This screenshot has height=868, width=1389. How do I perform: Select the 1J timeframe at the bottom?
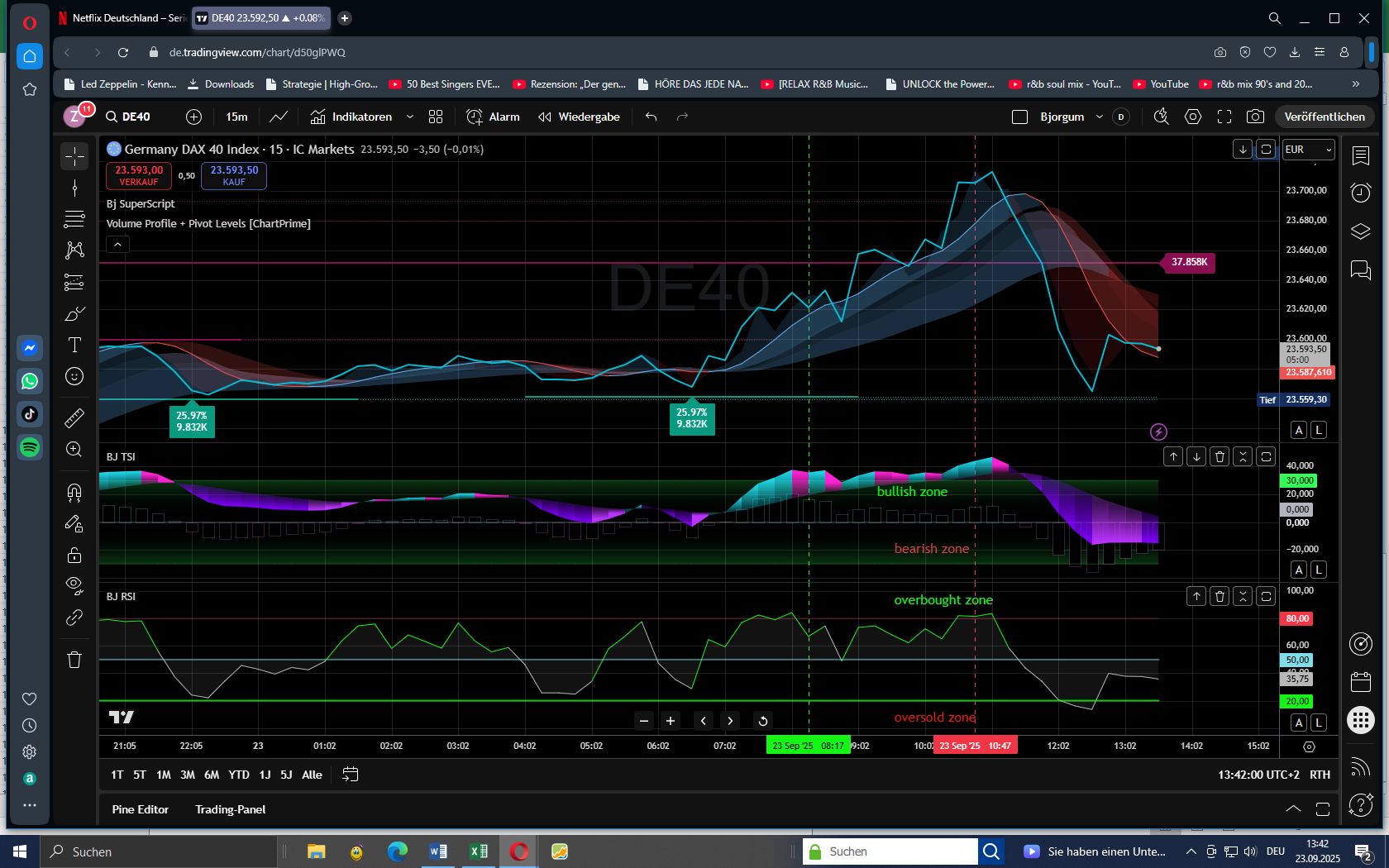pyautogui.click(x=264, y=775)
